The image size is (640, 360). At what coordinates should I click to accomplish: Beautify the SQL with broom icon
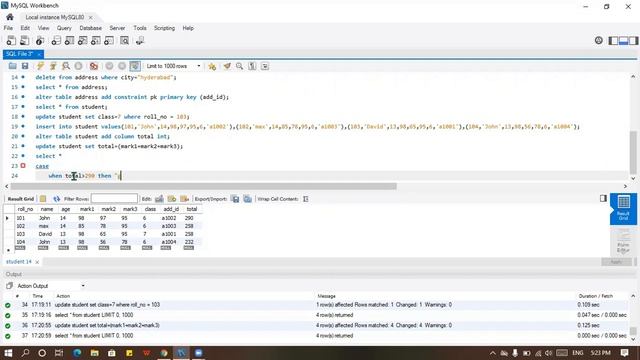click(227, 66)
